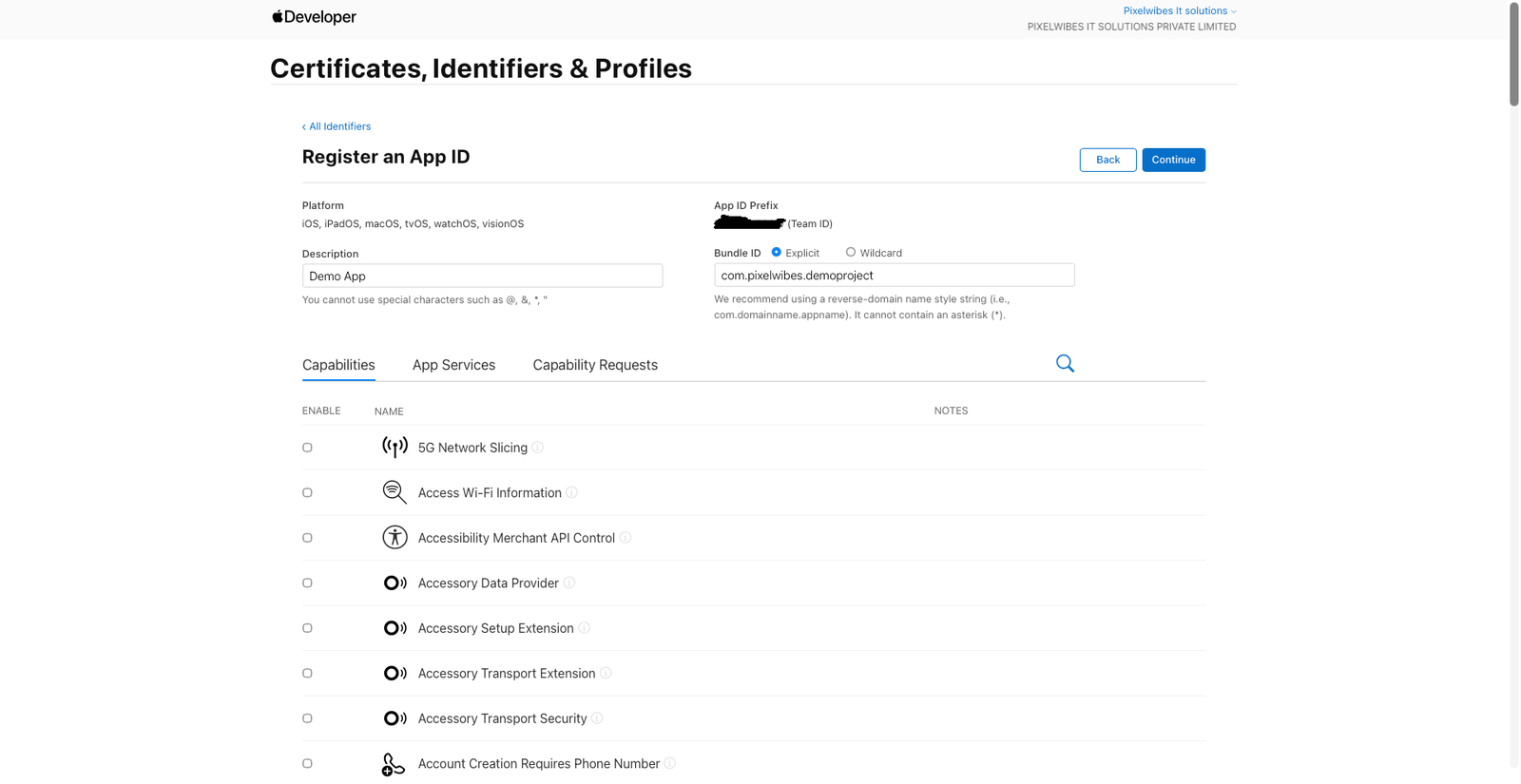
Task: Show info for Accessory Data Provider
Action: tap(569, 583)
